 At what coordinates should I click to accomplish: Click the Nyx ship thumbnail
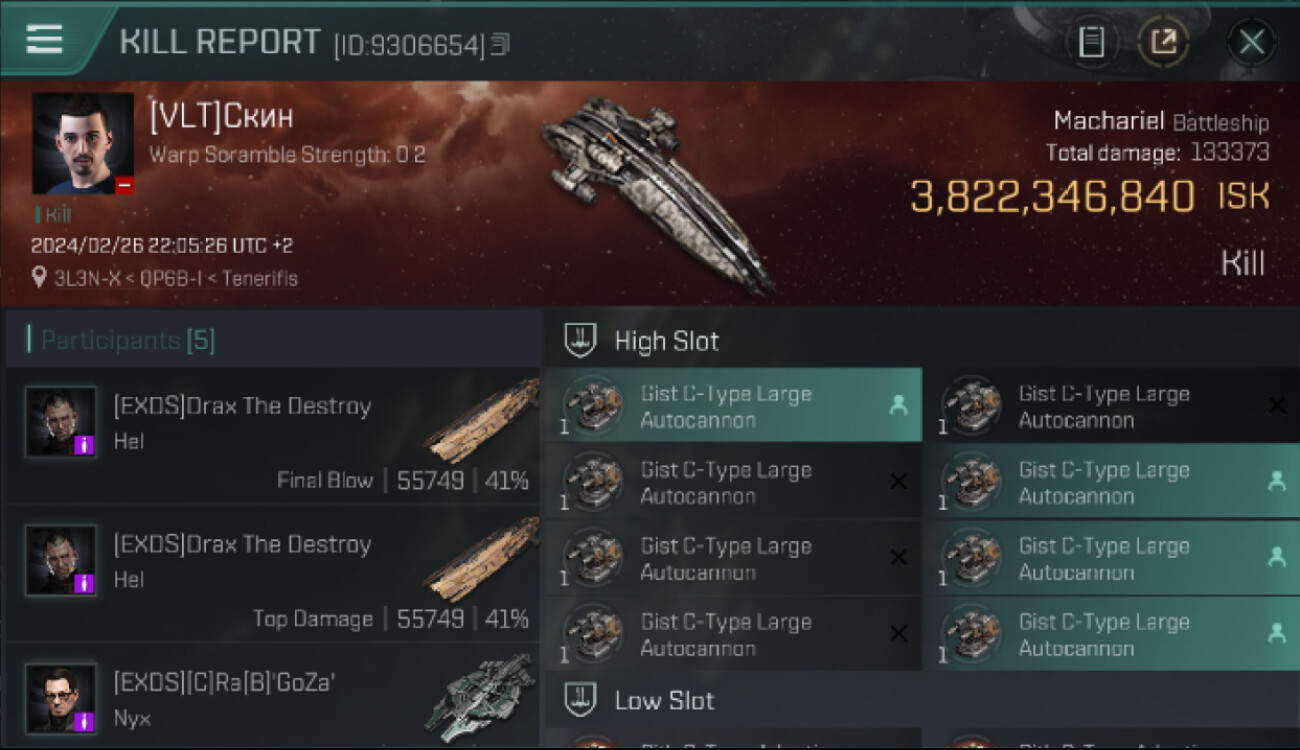point(481,698)
